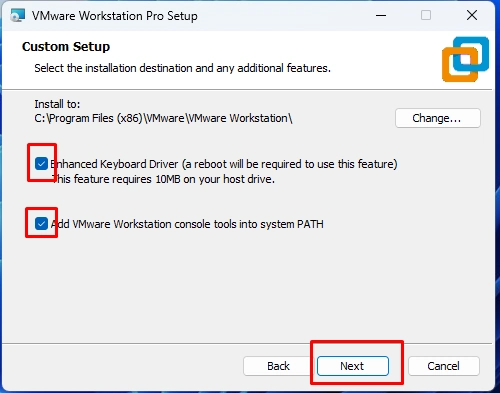Click the 'Select the installation destination' subtitle
The image size is (500, 393).
coord(182,68)
